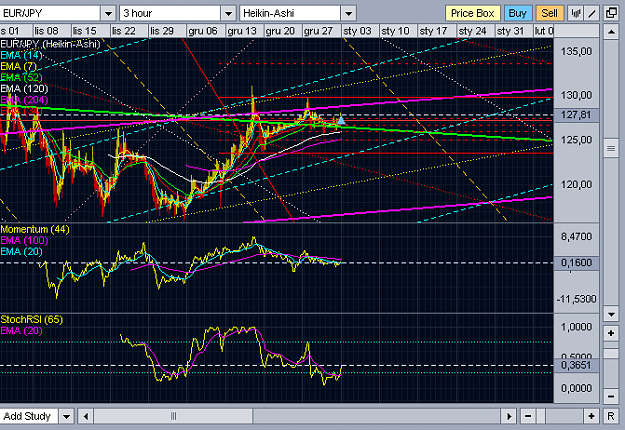Click the vertical scrollbar thumb

(x=611, y=149)
